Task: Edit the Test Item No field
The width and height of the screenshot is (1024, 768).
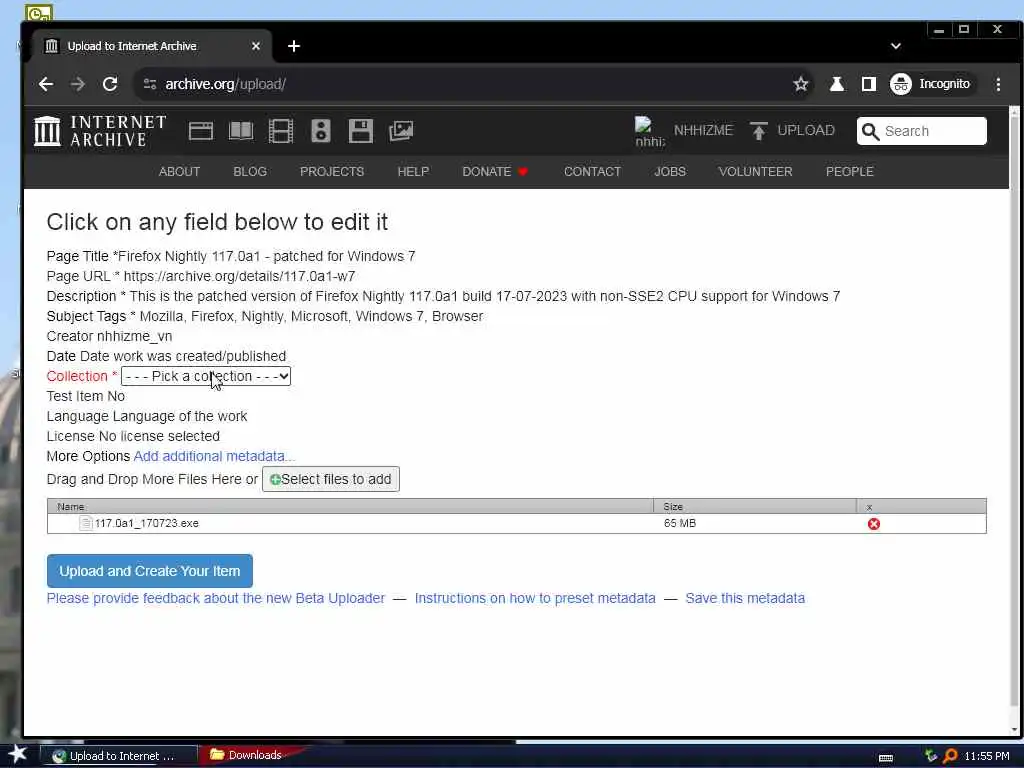Action: (x=116, y=396)
